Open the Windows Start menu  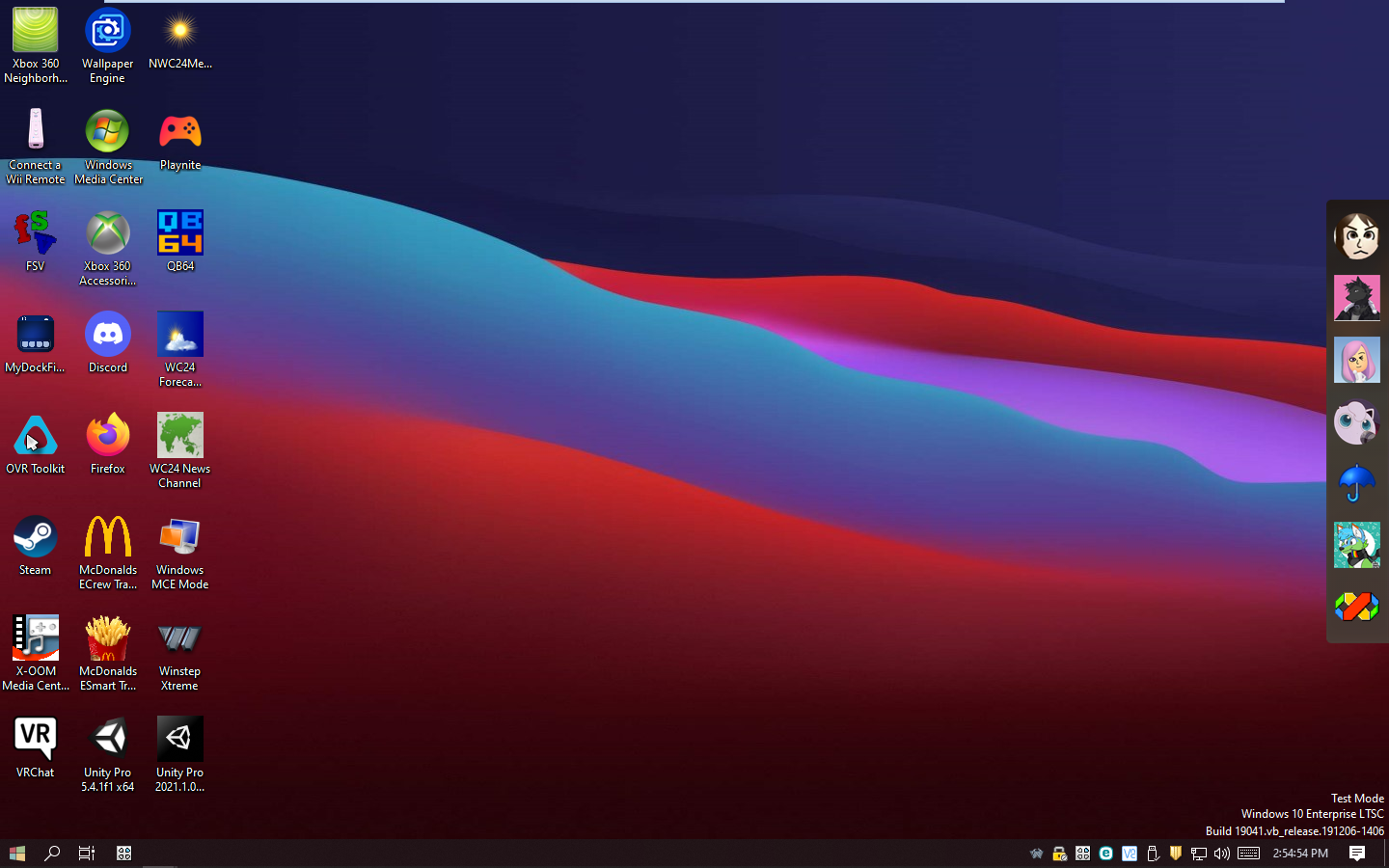tap(17, 854)
